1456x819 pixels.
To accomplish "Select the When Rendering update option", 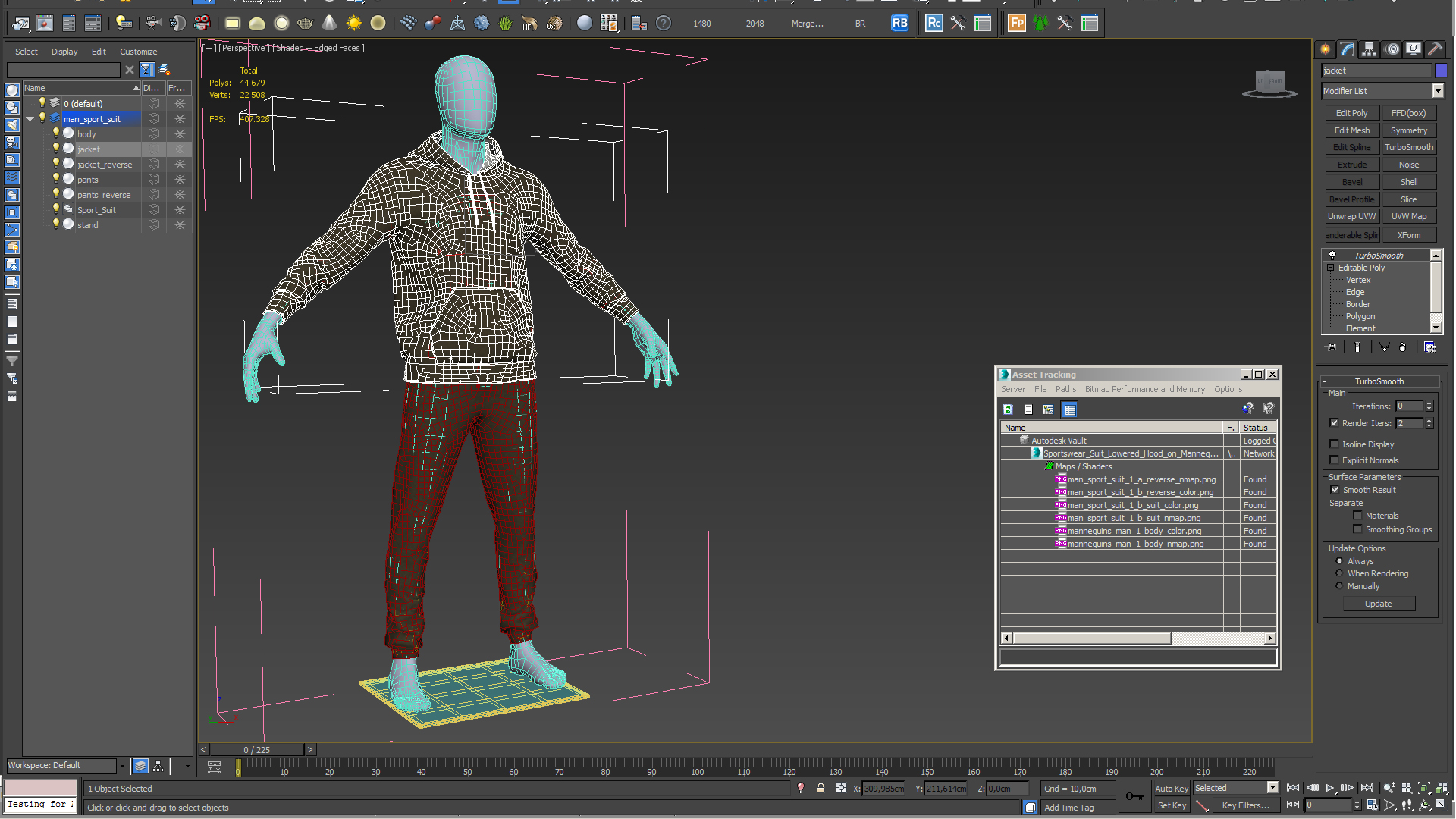I will 1339,573.
